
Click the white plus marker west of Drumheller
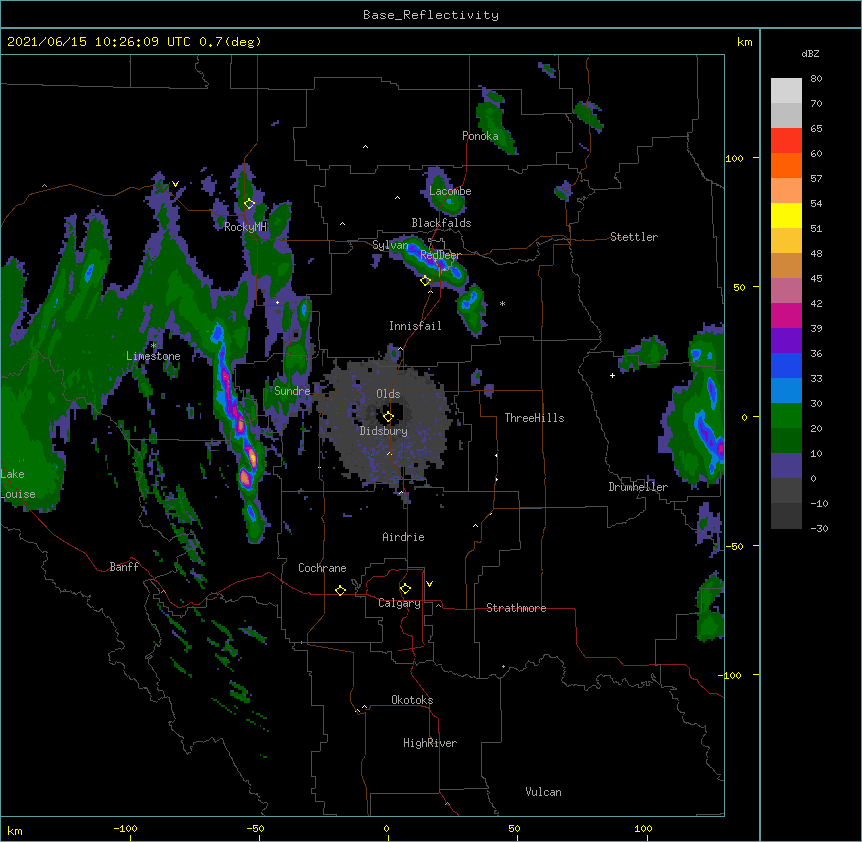click(612, 375)
